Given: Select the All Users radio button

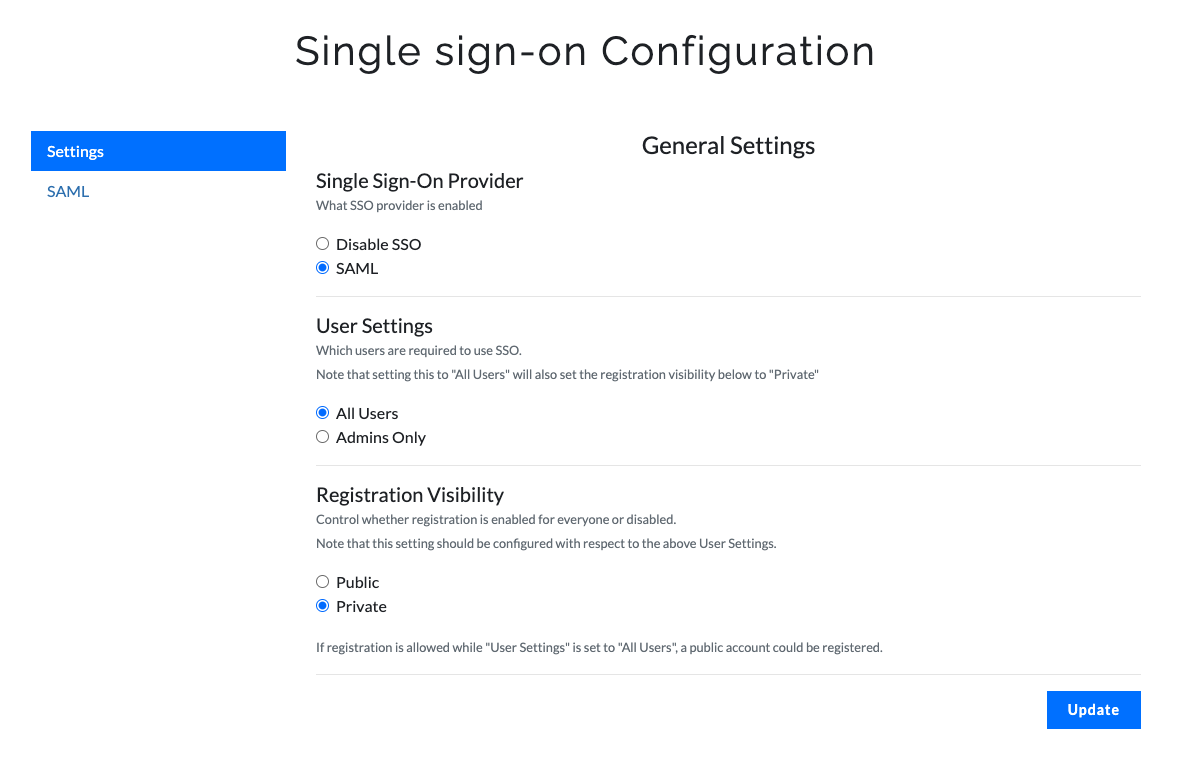Looking at the screenshot, I should point(322,413).
